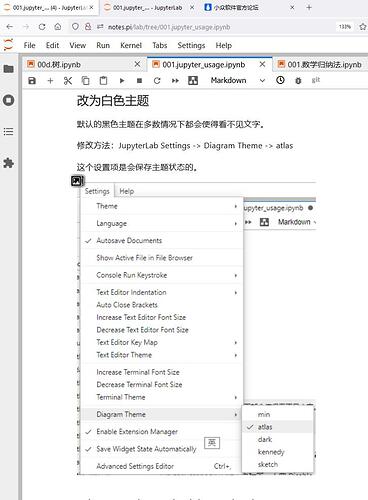Reload the page with the browser refresh button
This screenshot has width=368, height=500.
[42, 27]
